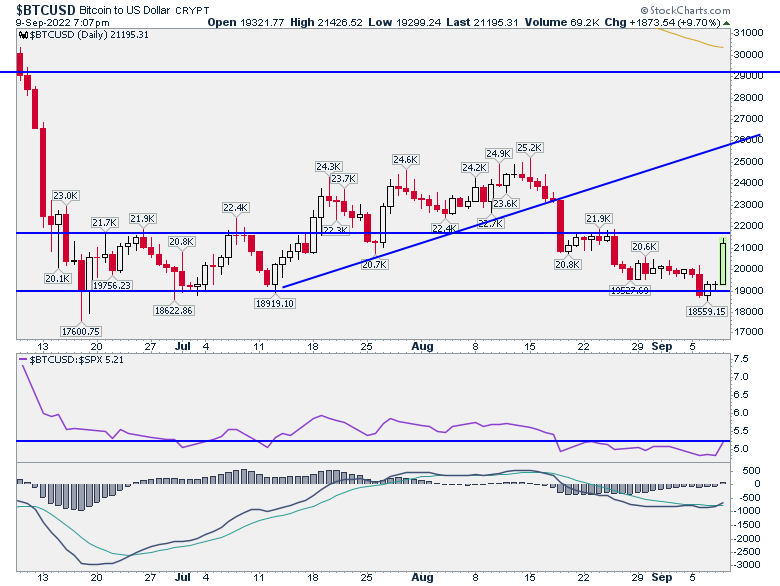This screenshot has height=586, width=780.
Task: Click the 20.6K price label
Action: click(x=645, y=247)
